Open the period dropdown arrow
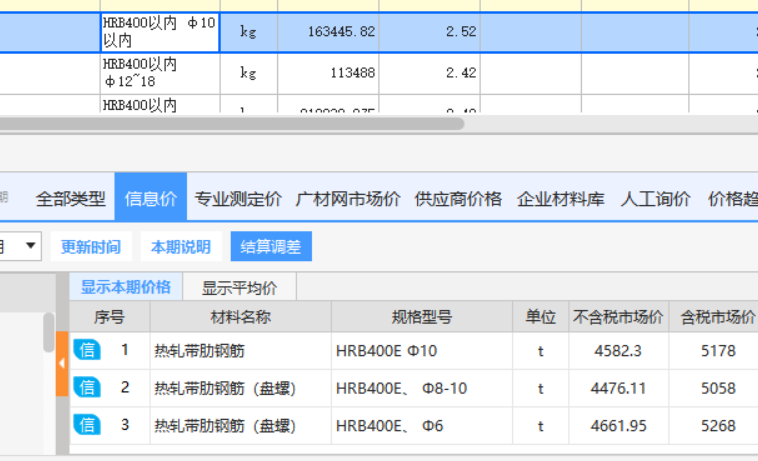This screenshot has width=758, height=461. pyautogui.click(x=30, y=246)
